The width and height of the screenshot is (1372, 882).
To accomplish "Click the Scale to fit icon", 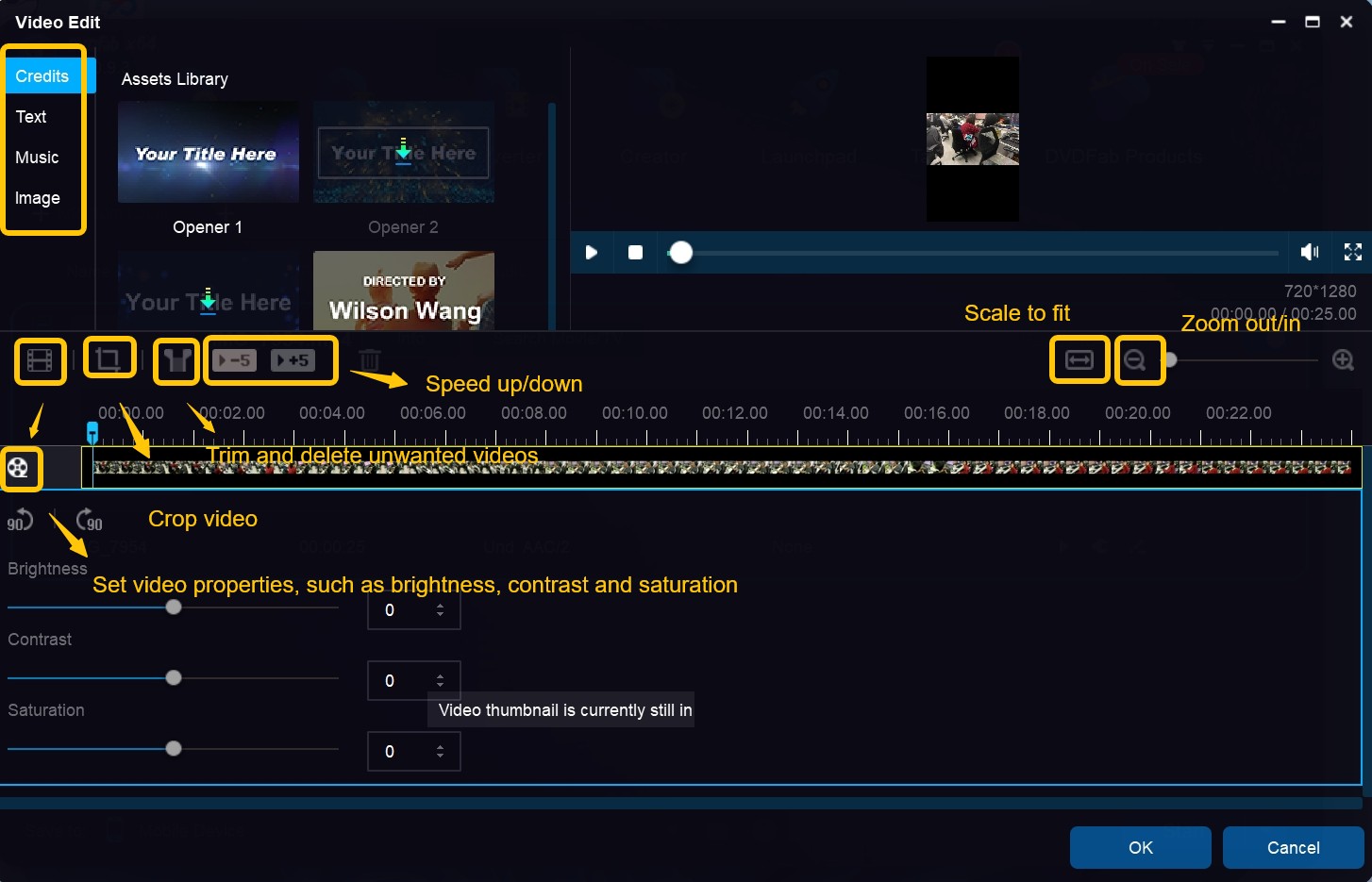I will (x=1079, y=360).
